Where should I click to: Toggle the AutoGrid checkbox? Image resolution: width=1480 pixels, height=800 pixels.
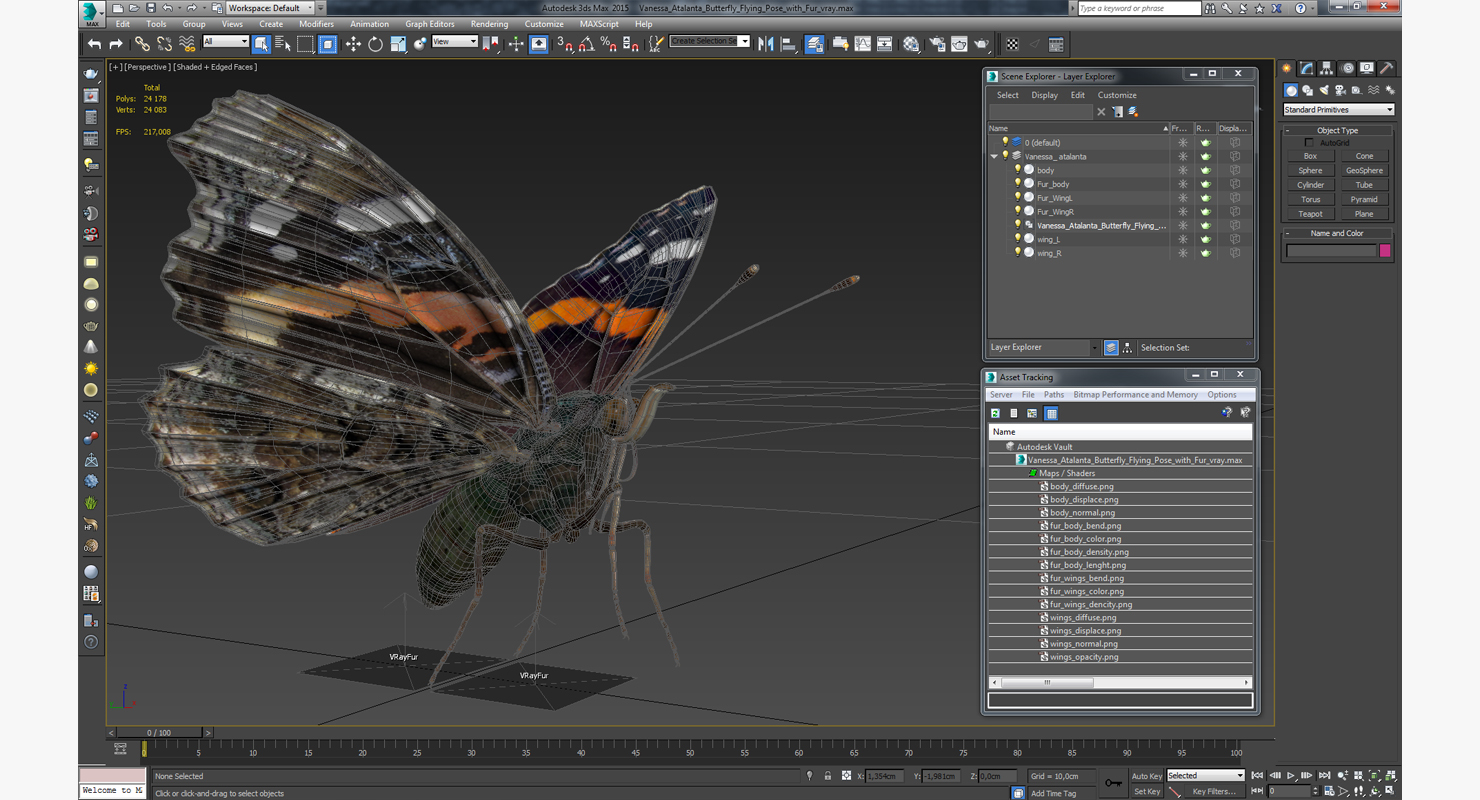tap(1310, 143)
